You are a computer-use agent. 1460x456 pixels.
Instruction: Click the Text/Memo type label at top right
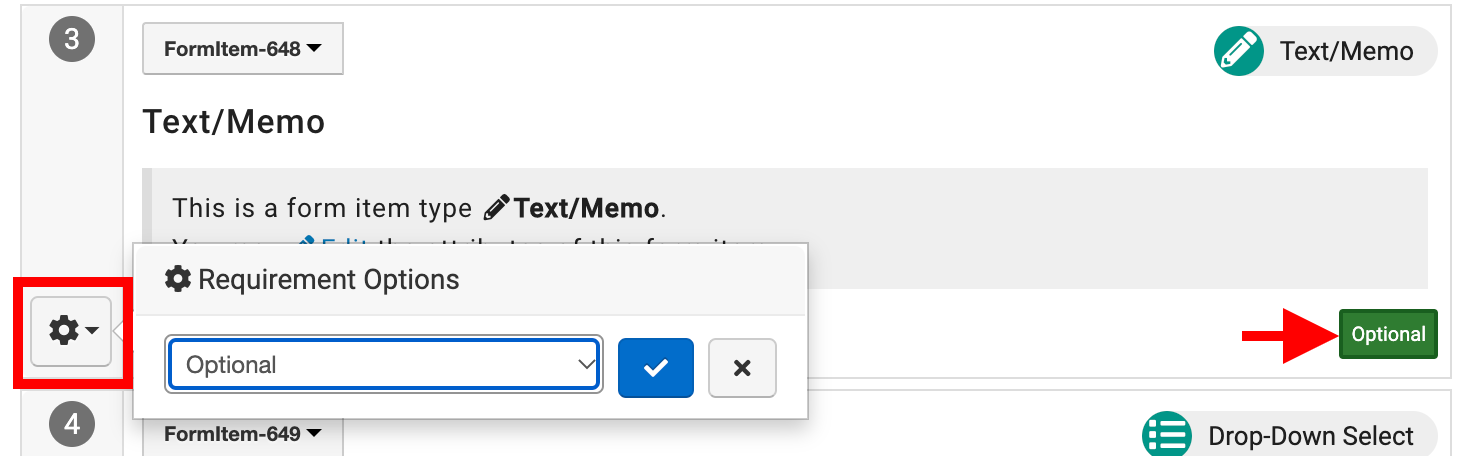click(x=1346, y=52)
